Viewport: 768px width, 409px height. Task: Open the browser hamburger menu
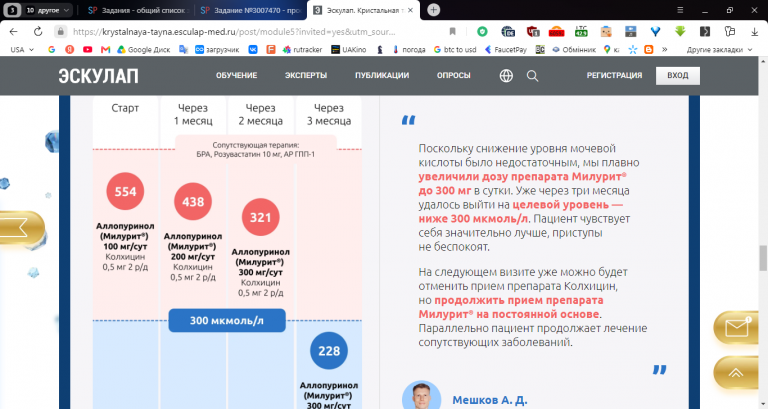pos(680,10)
